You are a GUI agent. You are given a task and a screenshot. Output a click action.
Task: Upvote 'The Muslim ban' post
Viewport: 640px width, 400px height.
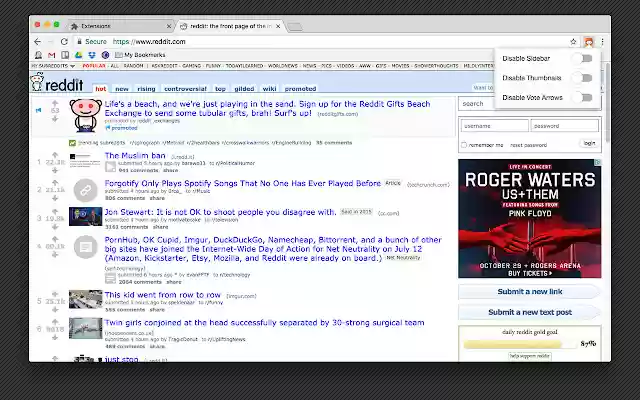point(55,155)
